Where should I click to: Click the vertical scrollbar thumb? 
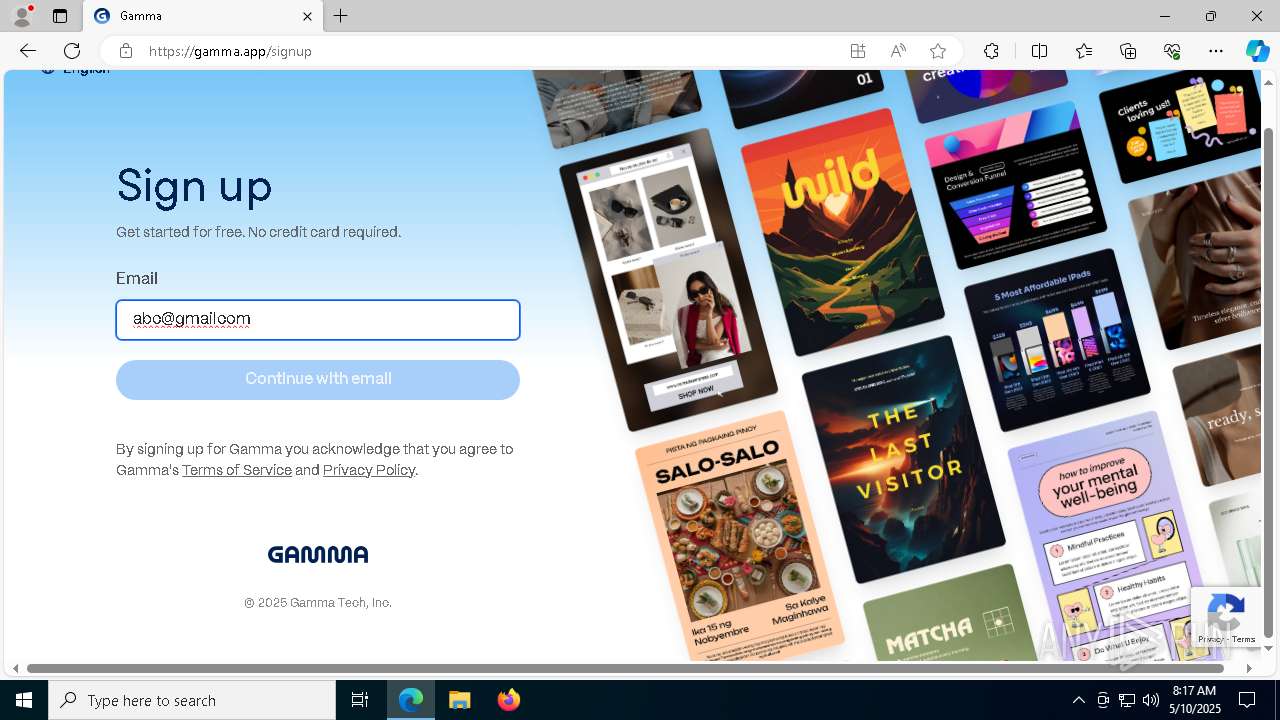point(1269,382)
